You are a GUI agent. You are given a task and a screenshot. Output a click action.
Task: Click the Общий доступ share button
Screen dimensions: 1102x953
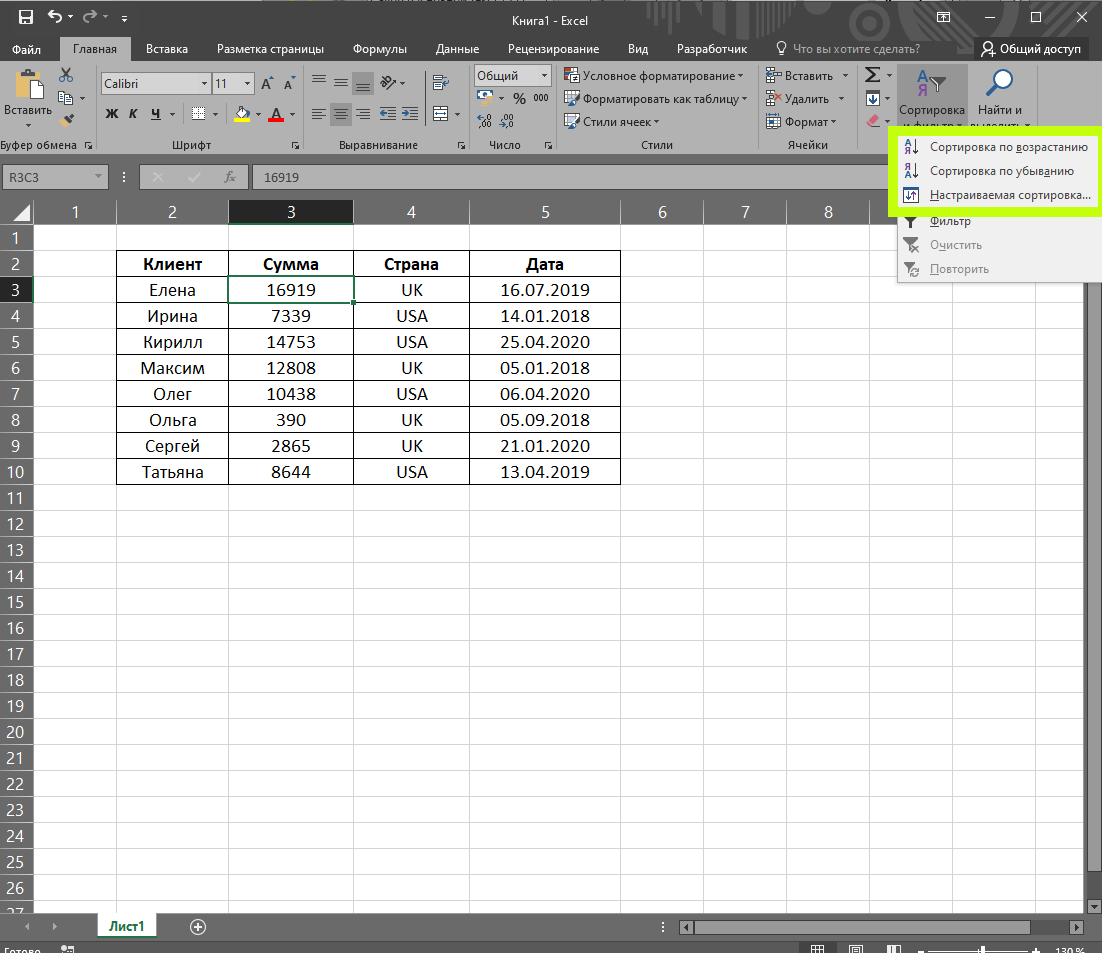[x=1031, y=48]
